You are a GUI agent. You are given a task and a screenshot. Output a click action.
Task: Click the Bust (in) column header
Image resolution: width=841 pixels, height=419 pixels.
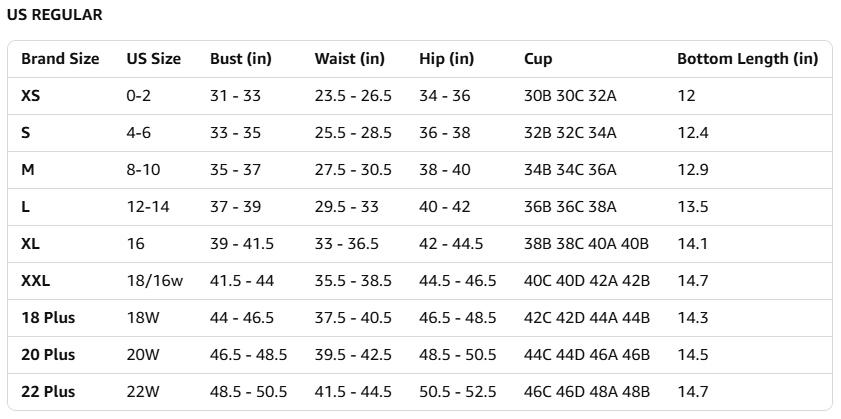[x=240, y=59]
